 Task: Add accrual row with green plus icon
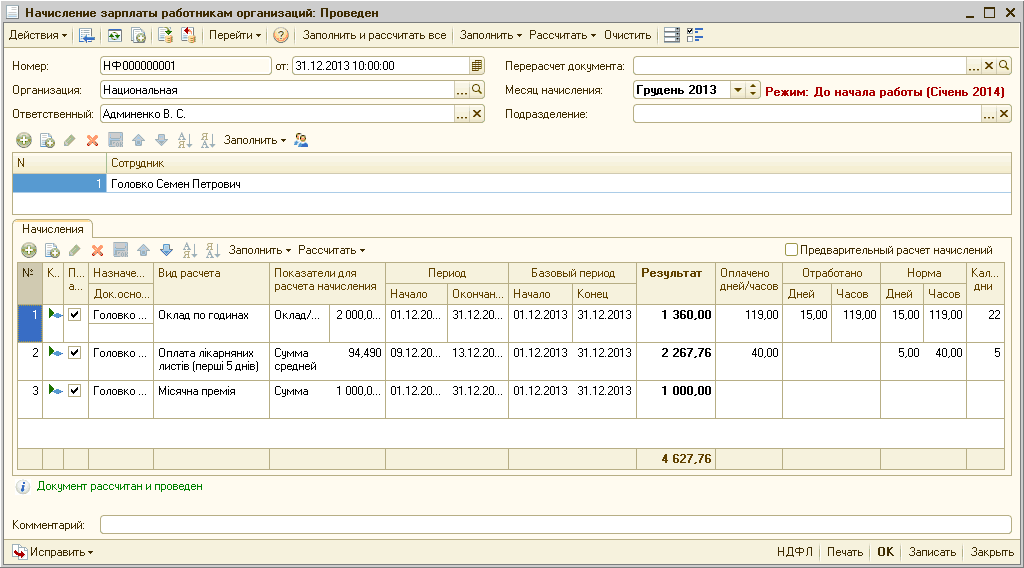tap(29, 250)
